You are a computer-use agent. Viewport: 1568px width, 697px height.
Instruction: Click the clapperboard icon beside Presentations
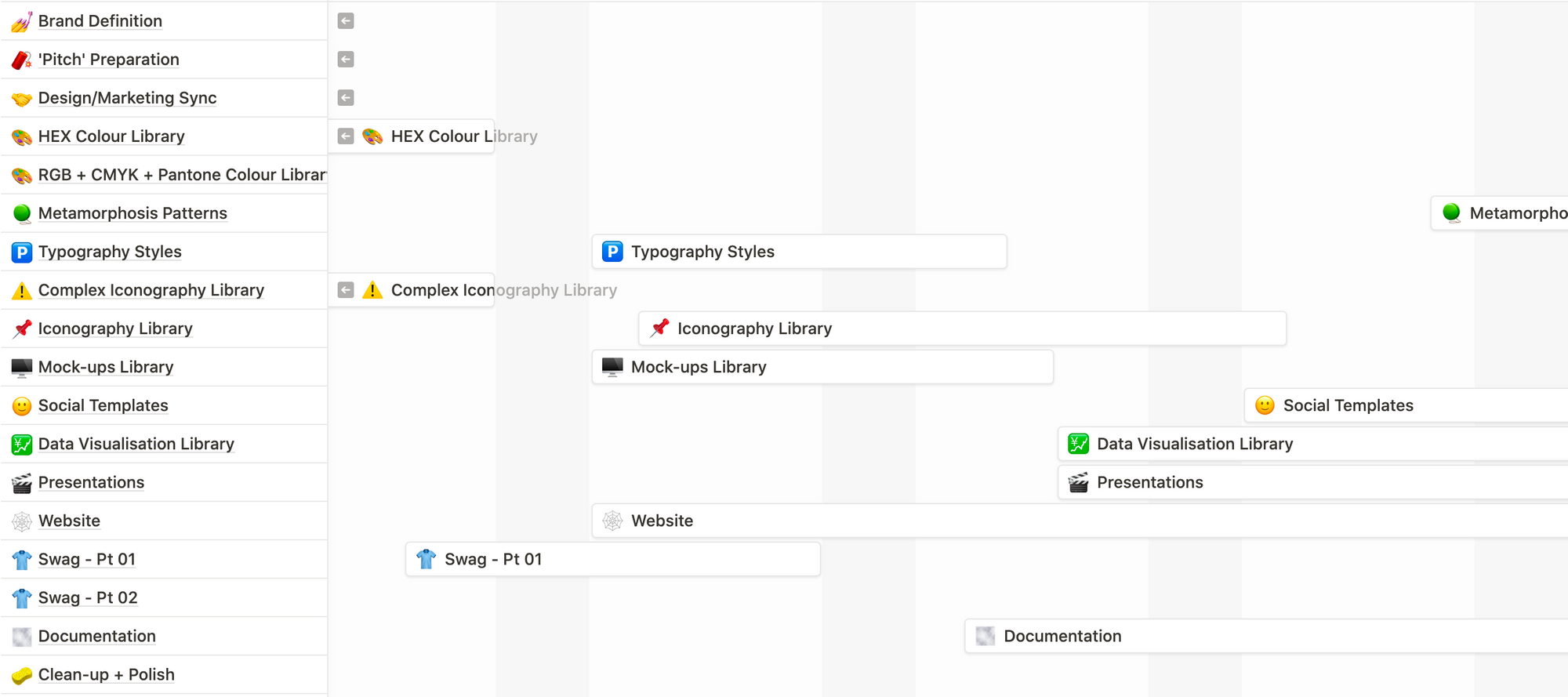(22, 481)
